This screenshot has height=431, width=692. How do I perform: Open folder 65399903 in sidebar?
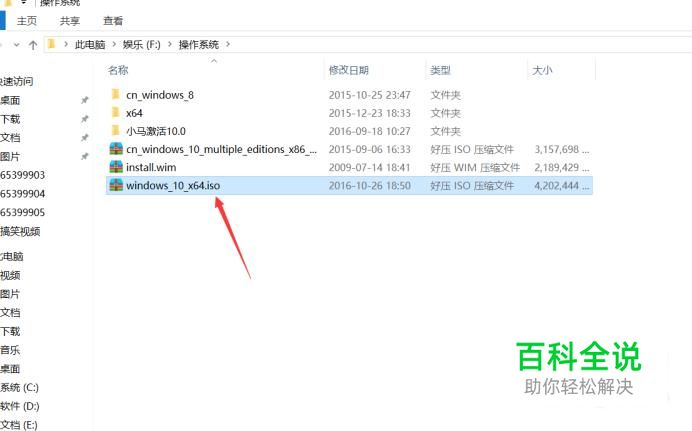pyautogui.click(x=23, y=175)
